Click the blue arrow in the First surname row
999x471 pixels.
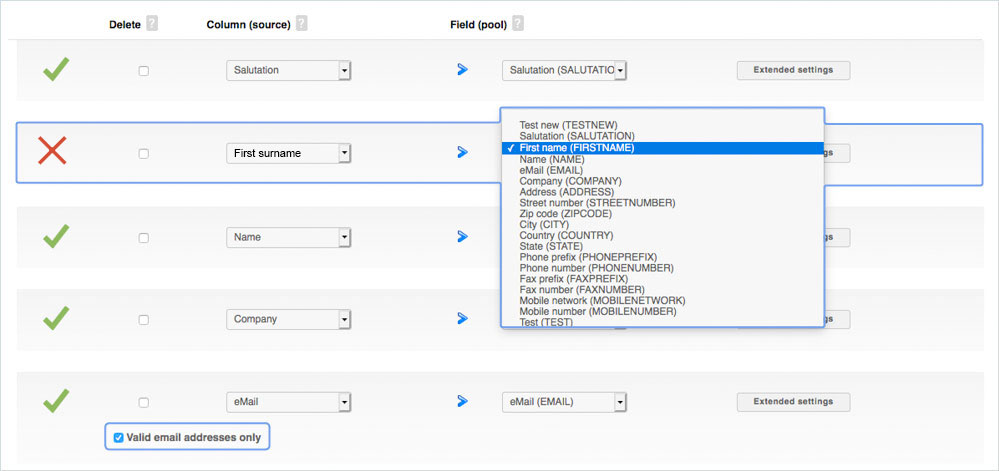pos(462,153)
